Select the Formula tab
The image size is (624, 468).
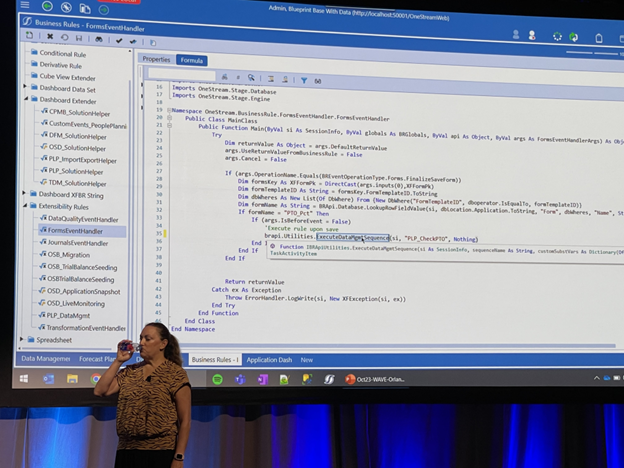point(191,60)
